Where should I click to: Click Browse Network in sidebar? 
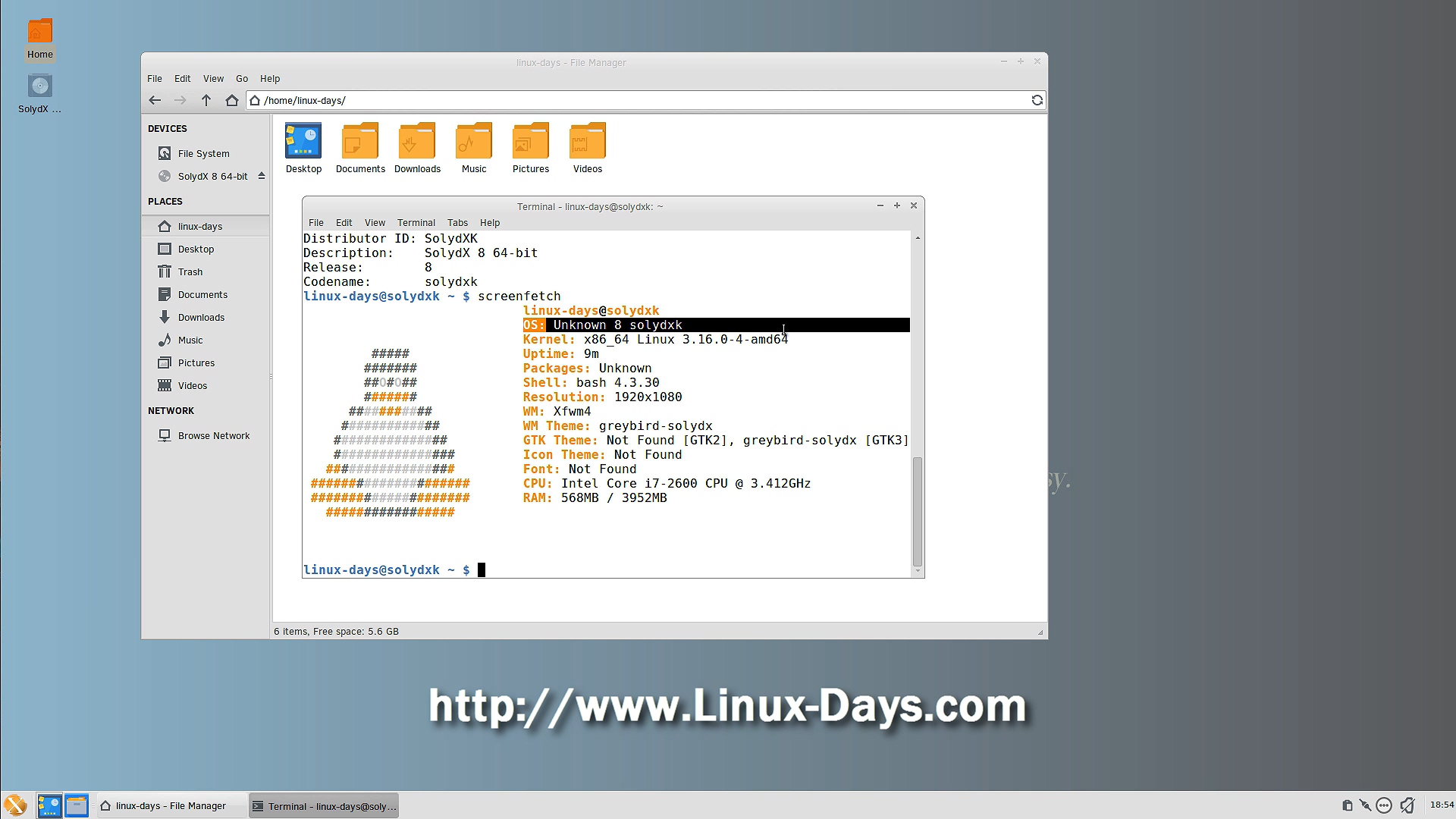(x=205, y=435)
